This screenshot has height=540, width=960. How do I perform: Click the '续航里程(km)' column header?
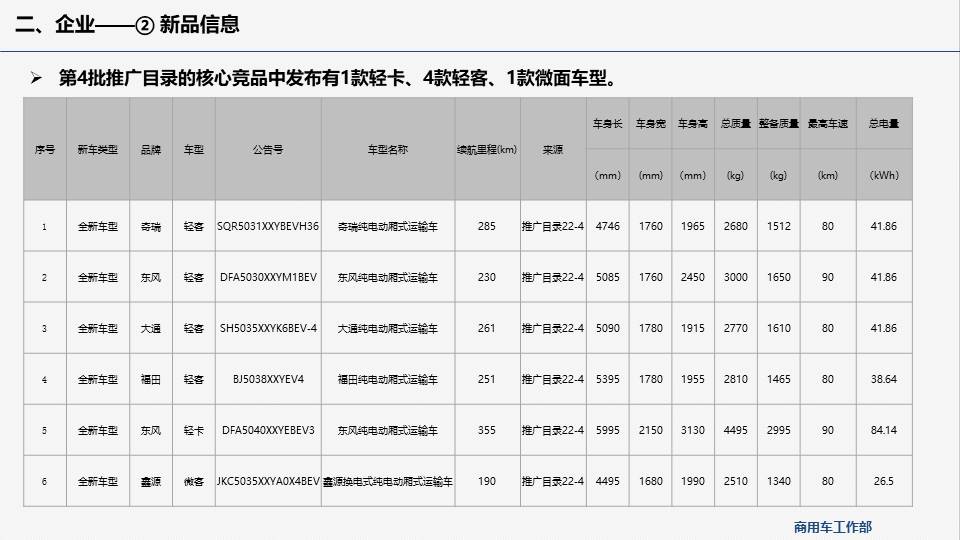coord(487,149)
